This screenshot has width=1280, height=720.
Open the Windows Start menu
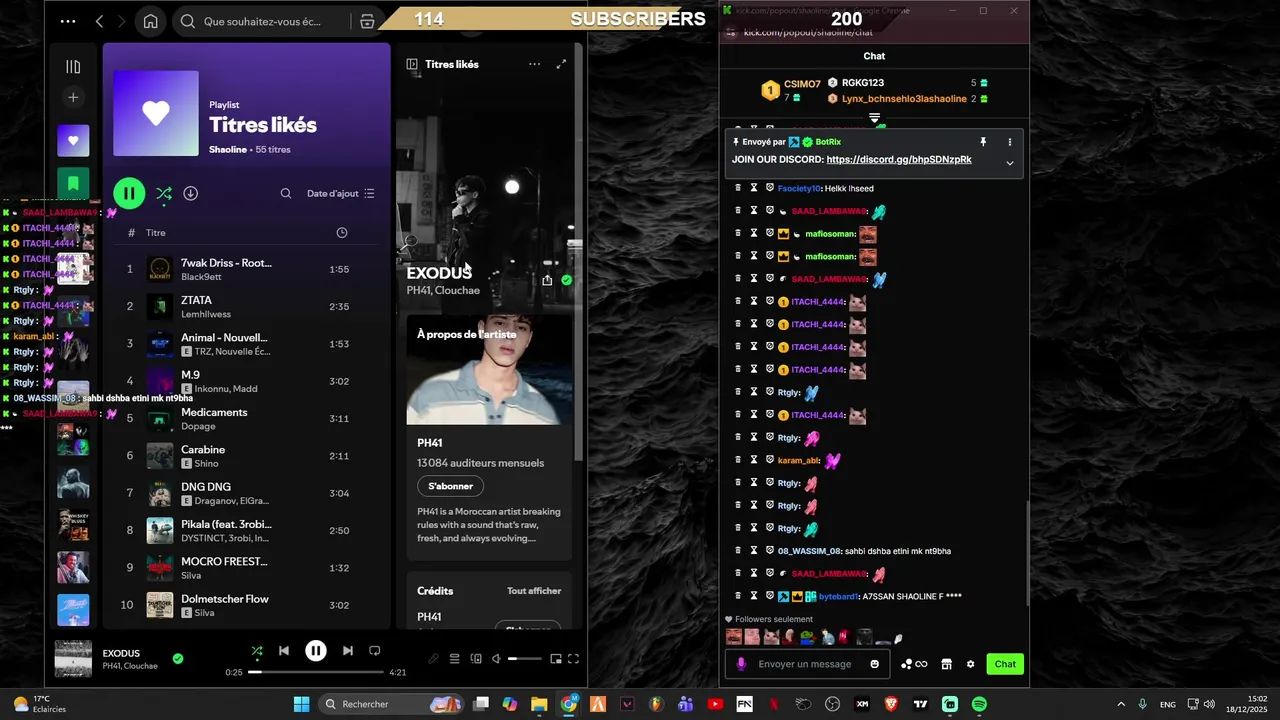[x=301, y=704]
